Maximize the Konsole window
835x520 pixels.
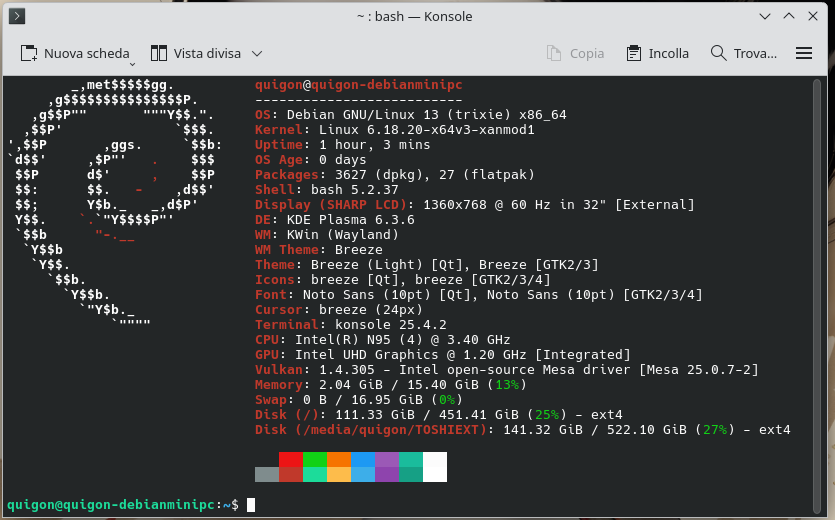(x=788, y=16)
